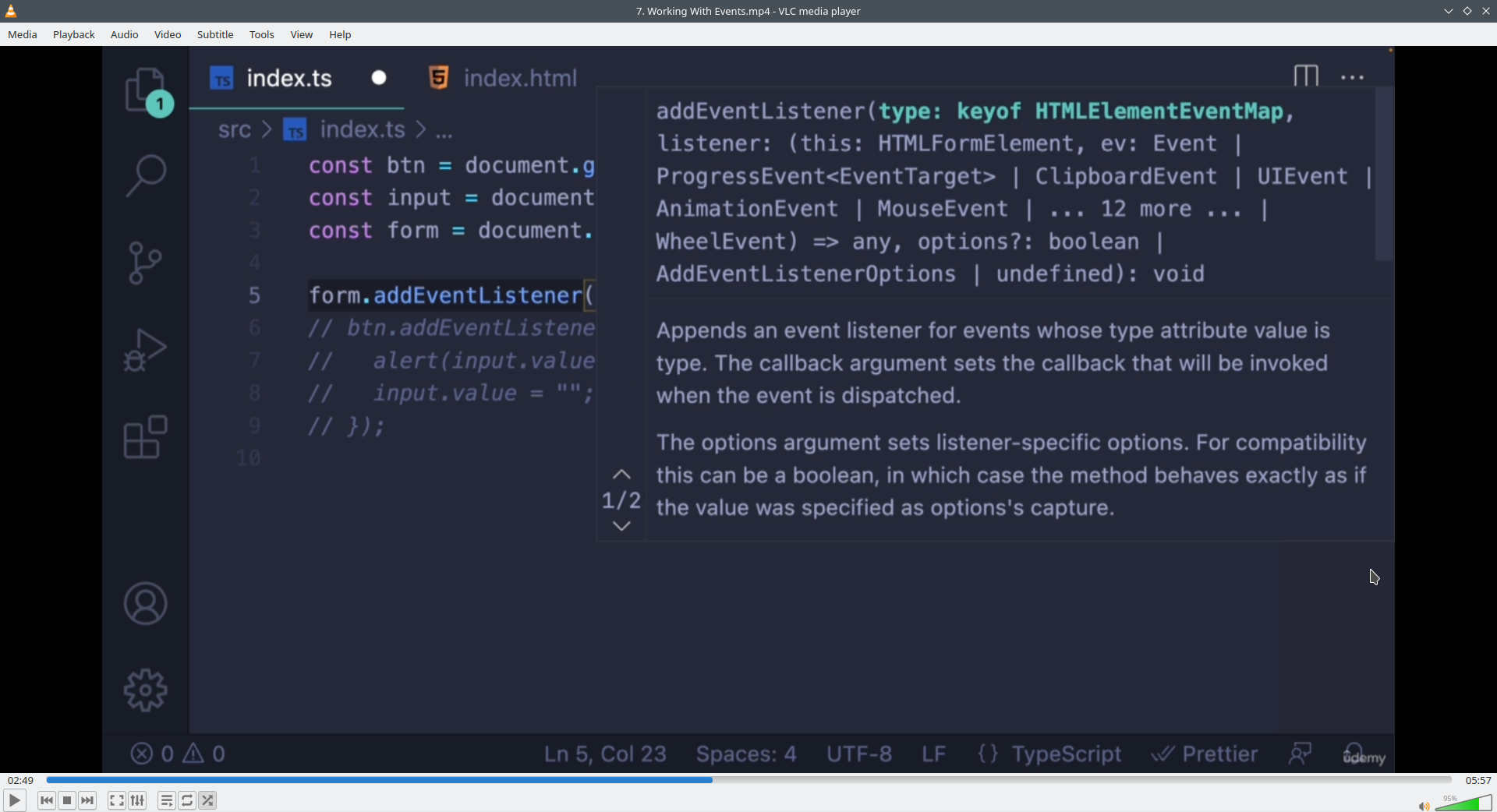Viewport: 1497px width, 812px height.
Task: Click the 'const form' code on line 3
Action: point(373,231)
